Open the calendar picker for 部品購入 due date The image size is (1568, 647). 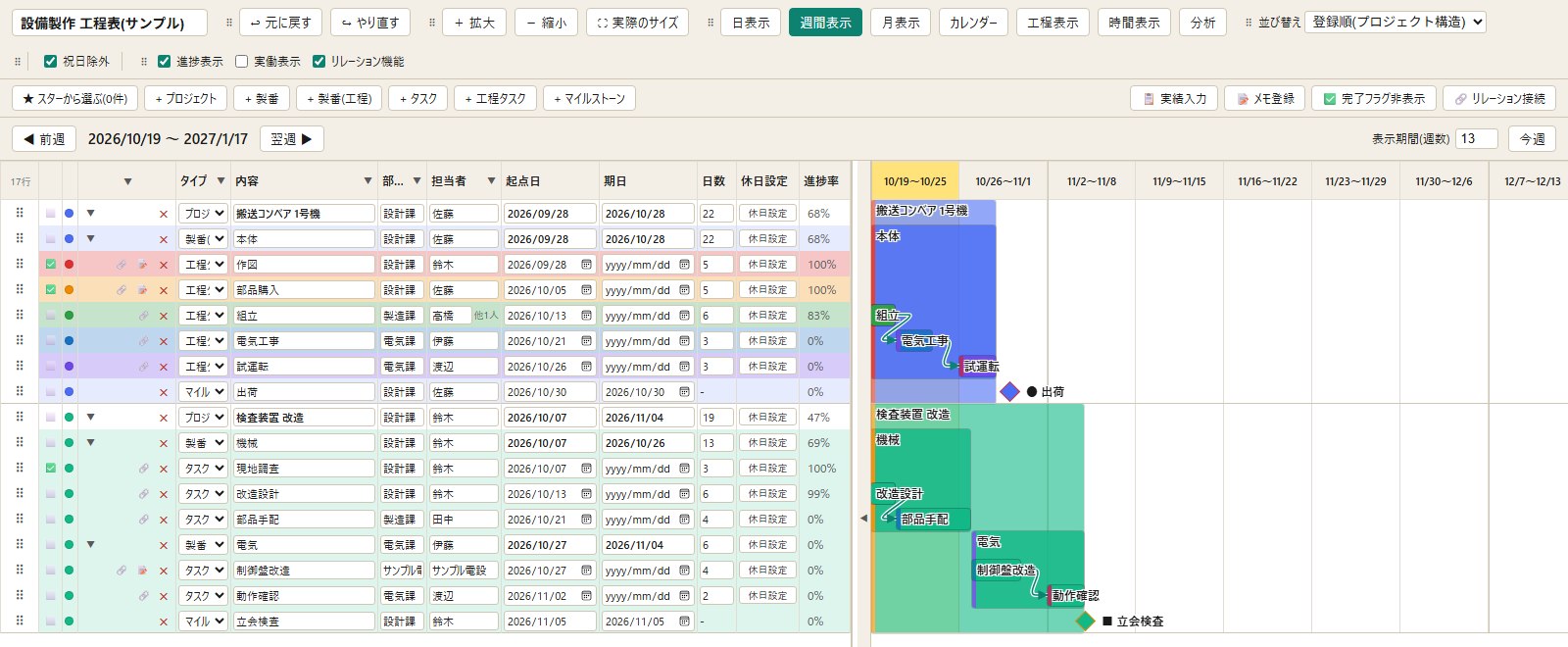684,290
